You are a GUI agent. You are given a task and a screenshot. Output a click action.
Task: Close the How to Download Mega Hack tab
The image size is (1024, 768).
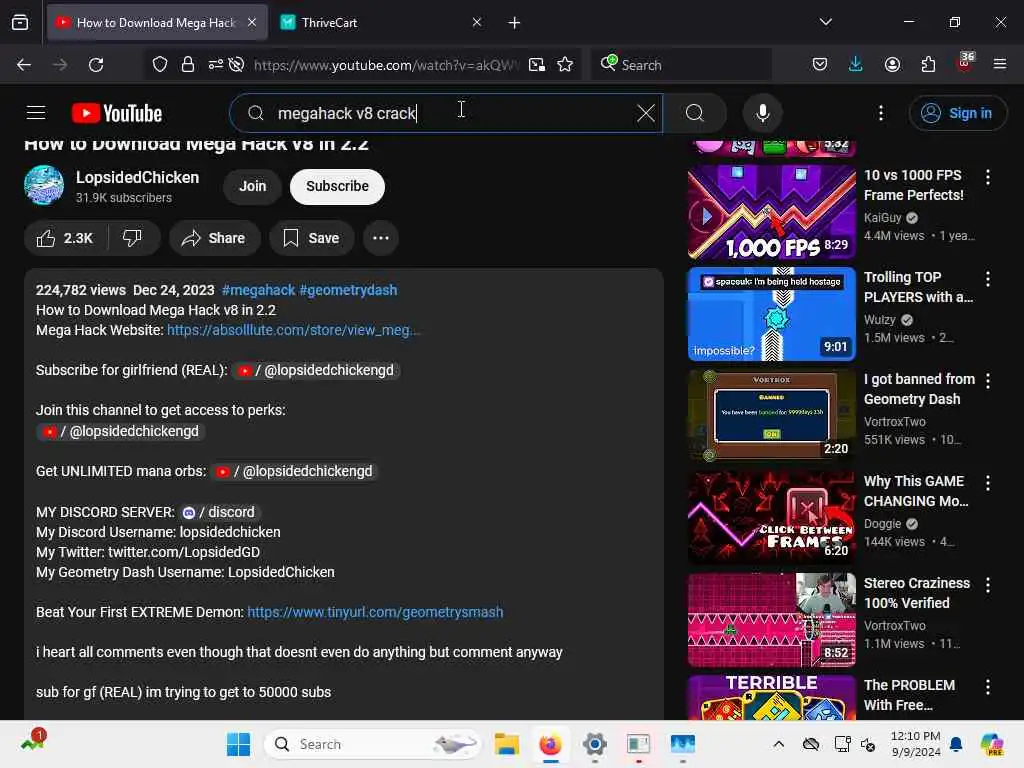tap(251, 23)
